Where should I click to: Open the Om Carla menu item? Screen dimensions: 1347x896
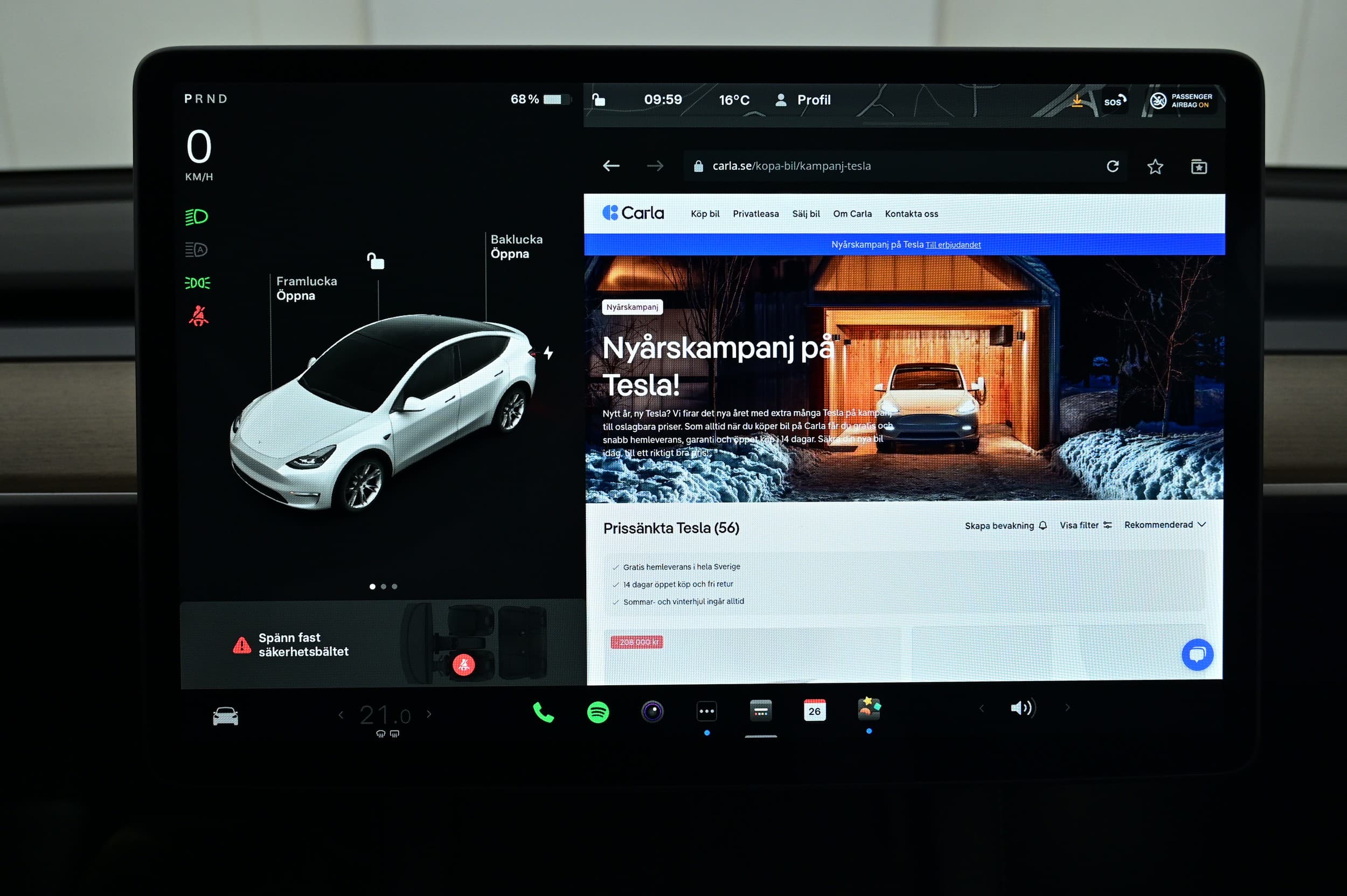point(852,214)
